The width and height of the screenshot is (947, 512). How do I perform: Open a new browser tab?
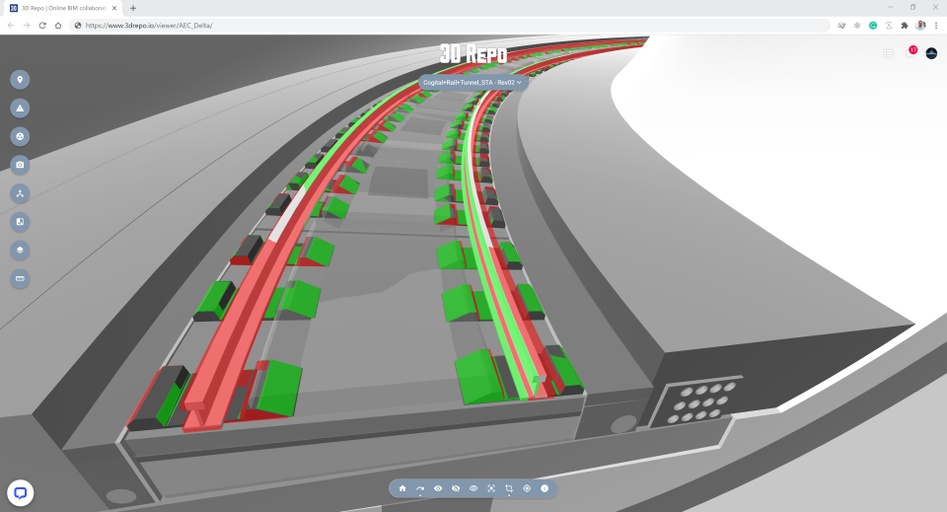(x=133, y=8)
